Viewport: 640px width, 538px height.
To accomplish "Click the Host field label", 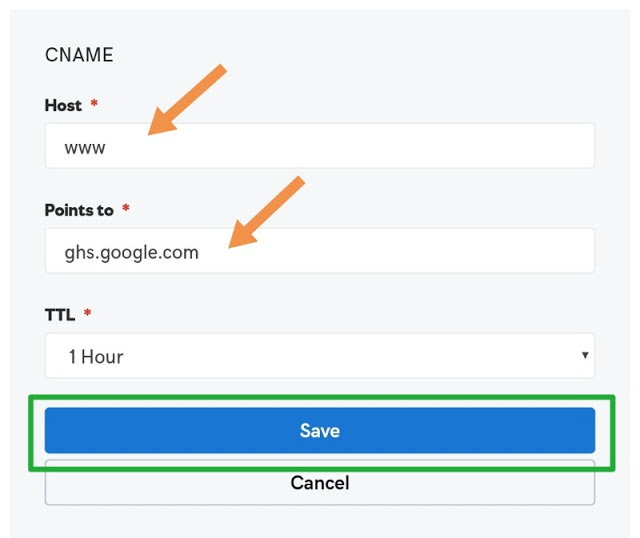I will pyautogui.click(x=63, y=105).
